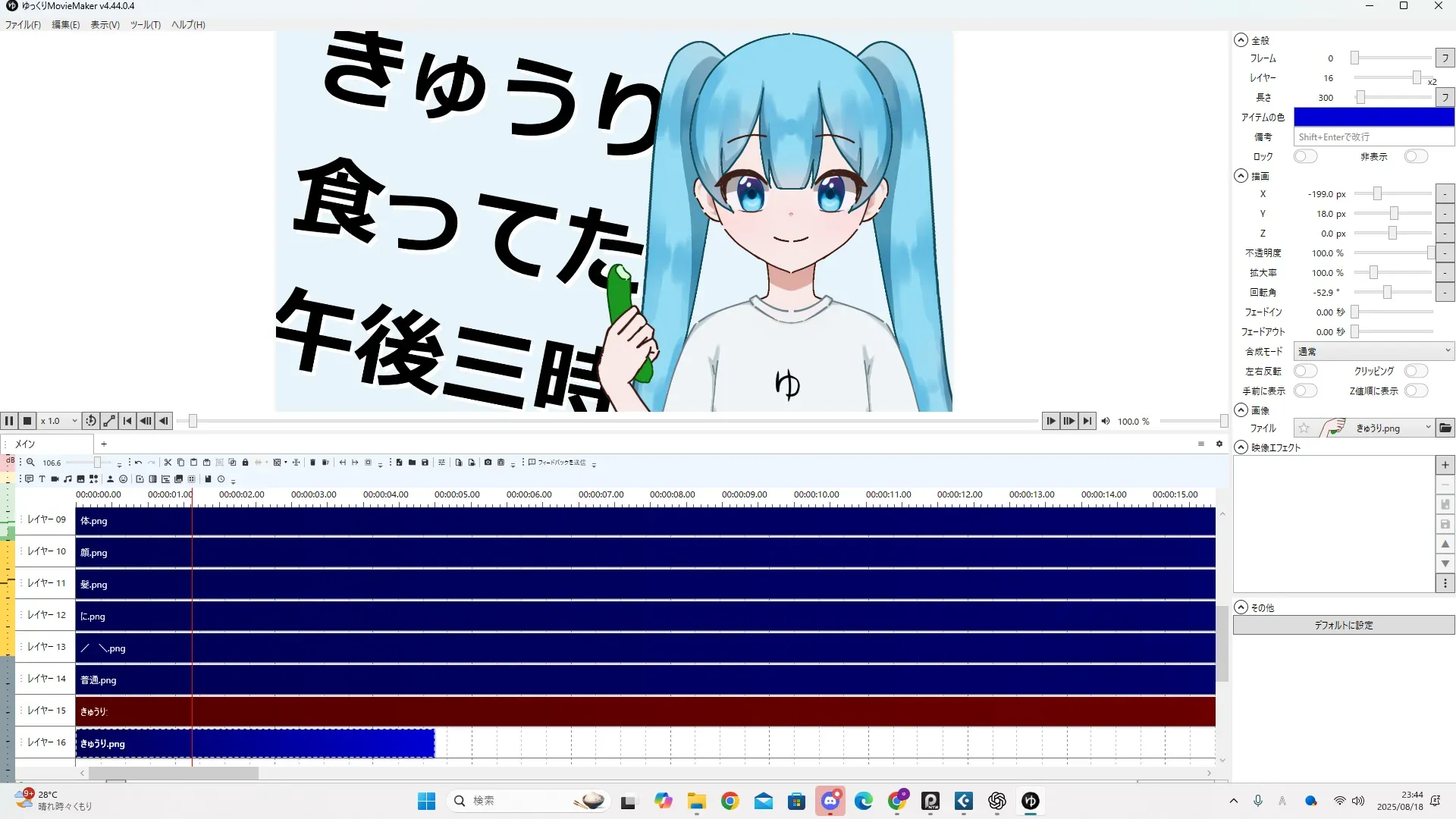Image resolution: width=1456 pixels, height=819 pixels.
Task: Toggle the ロック switch
Action: [x=1305, y=156]
